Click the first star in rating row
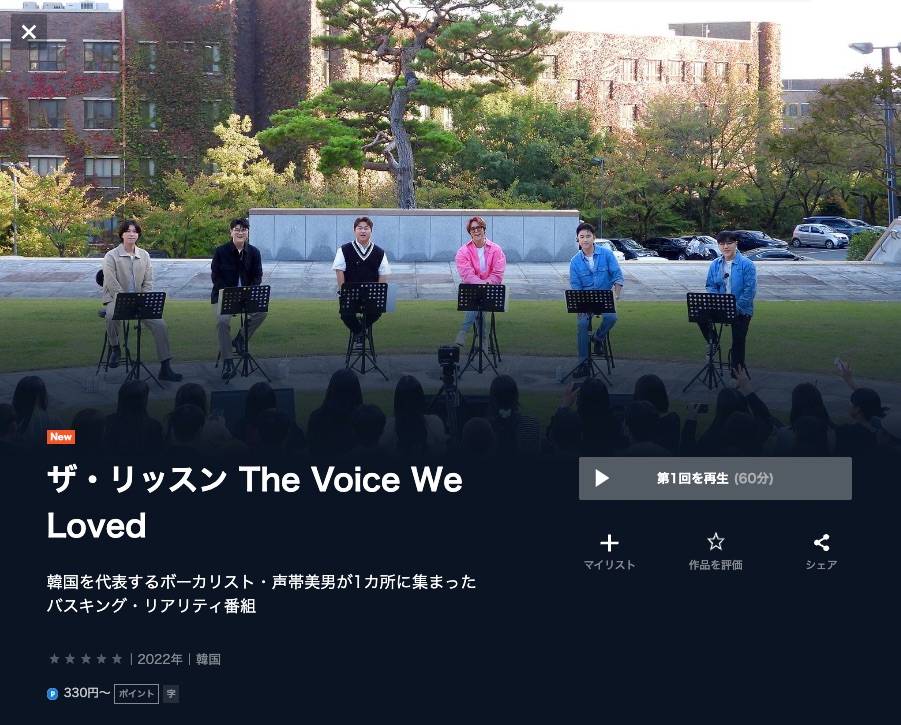Viewport: 901px width, 725px height. click(54, 659)
